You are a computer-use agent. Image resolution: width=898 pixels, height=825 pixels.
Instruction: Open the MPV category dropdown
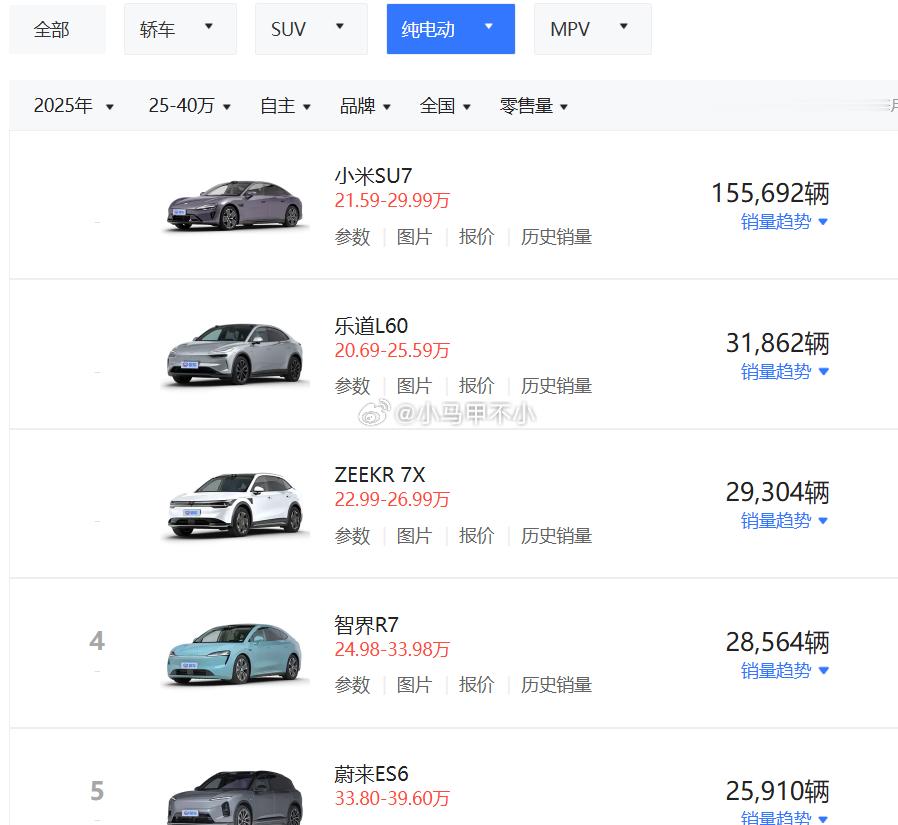(593, 29)
